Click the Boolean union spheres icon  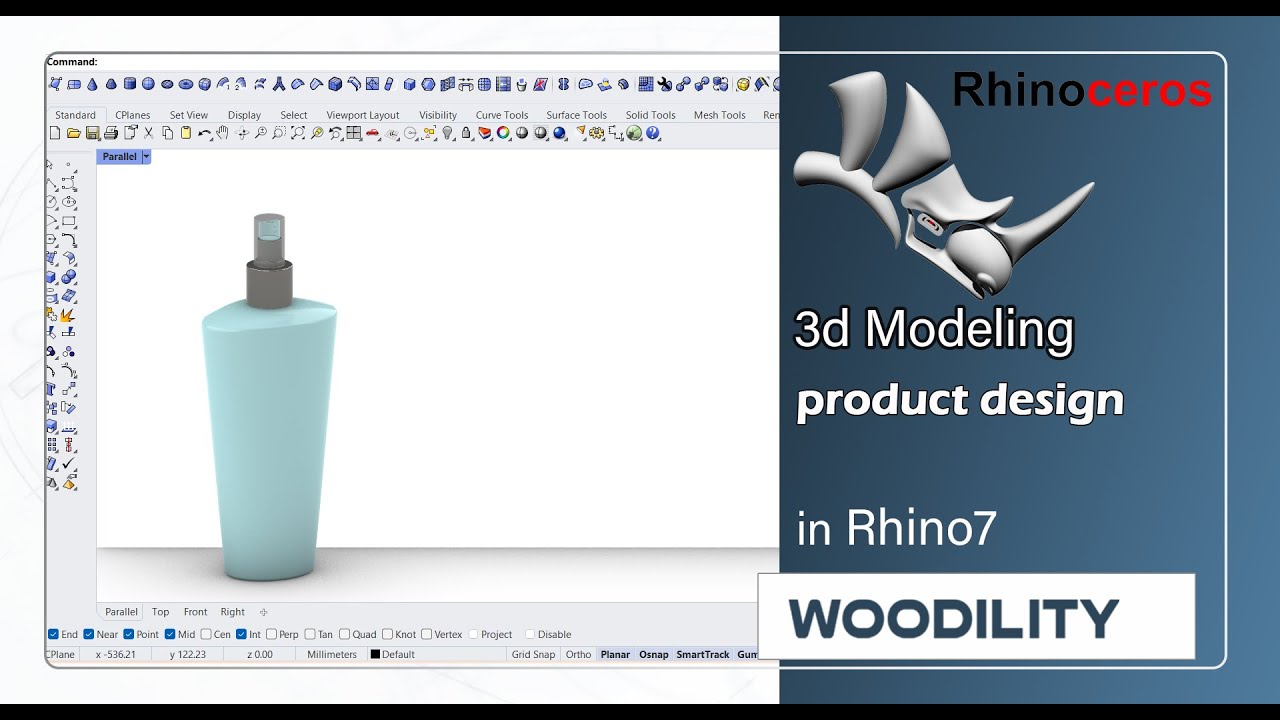[69, 277]
